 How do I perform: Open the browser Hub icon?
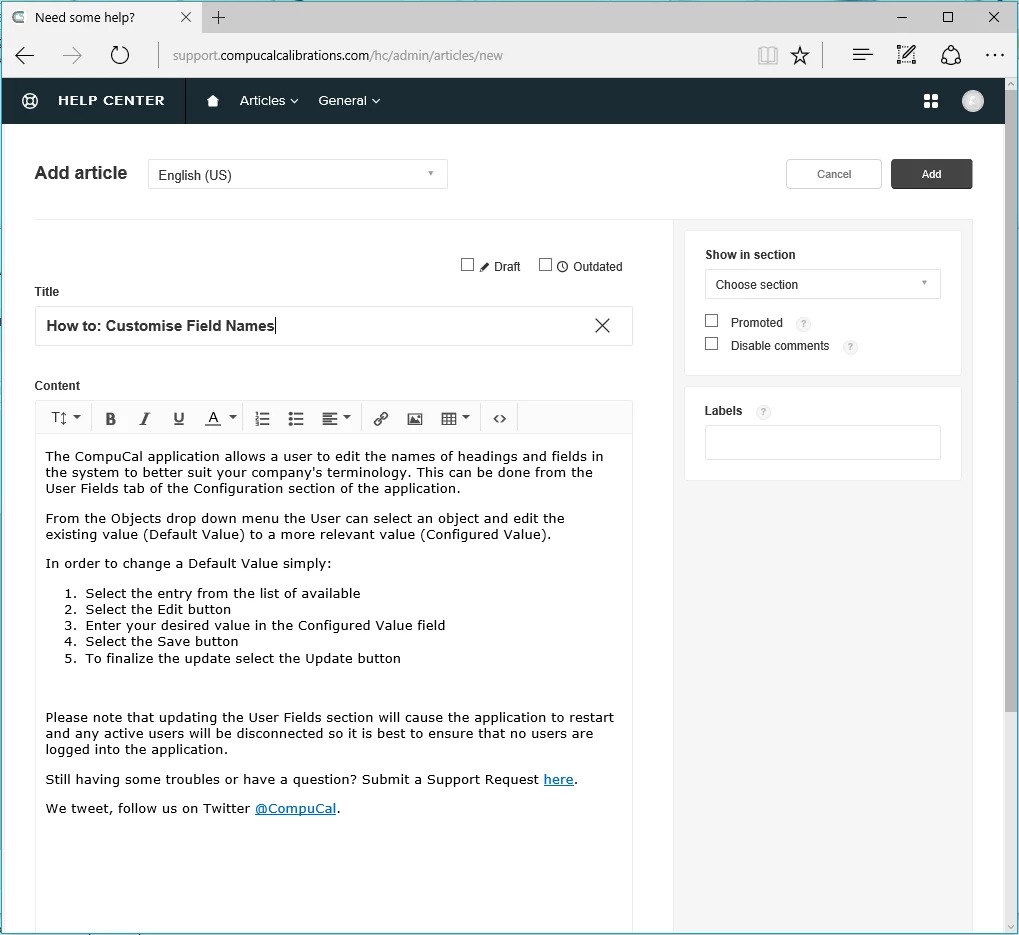coord(862,55)
